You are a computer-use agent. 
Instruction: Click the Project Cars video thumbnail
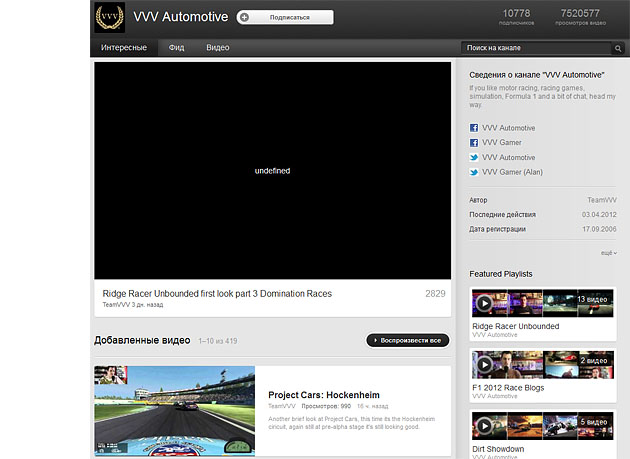[x=174, y=411]
